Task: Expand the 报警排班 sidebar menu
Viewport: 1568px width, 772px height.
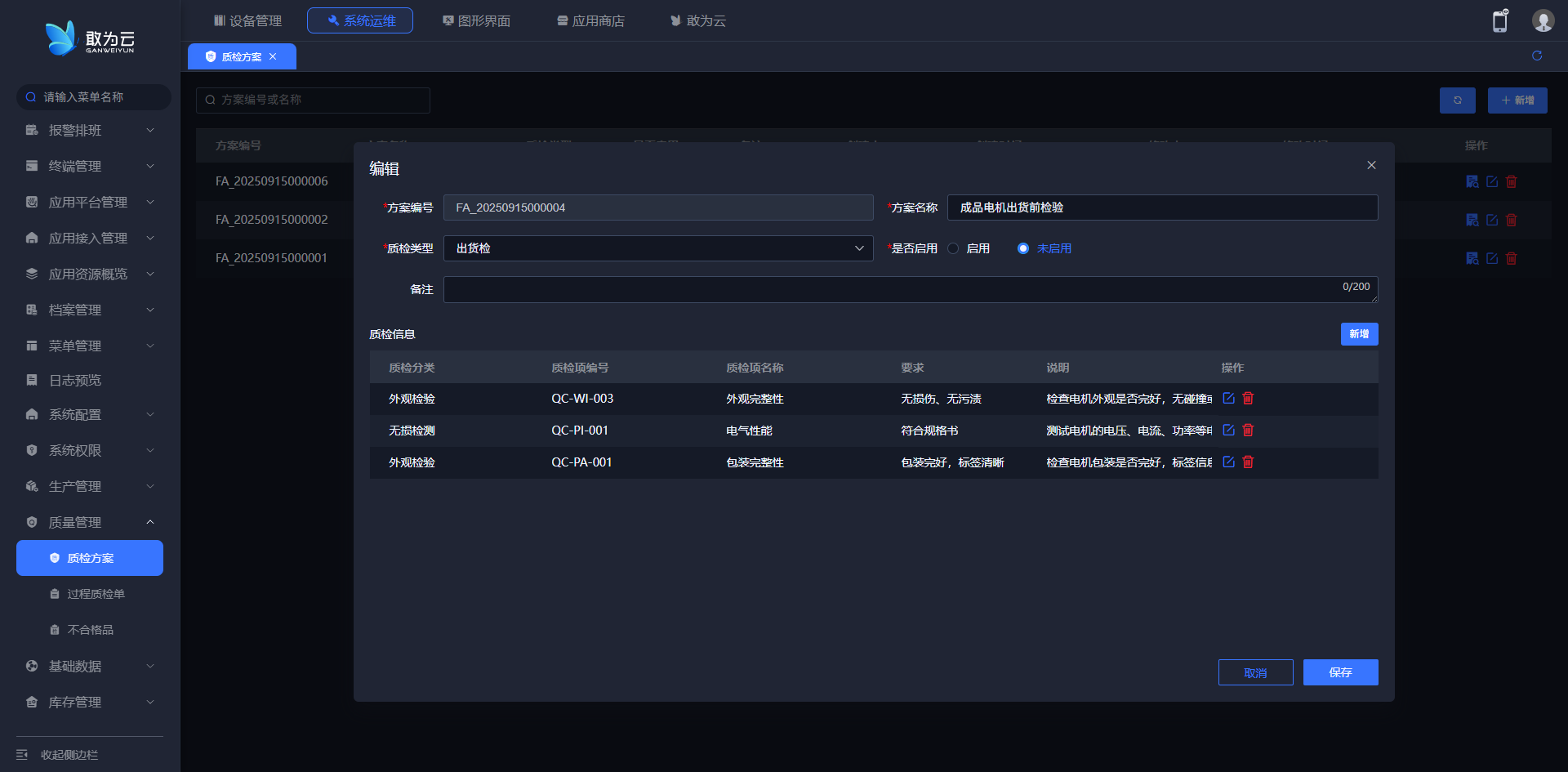Action: (x=89, y=131)
